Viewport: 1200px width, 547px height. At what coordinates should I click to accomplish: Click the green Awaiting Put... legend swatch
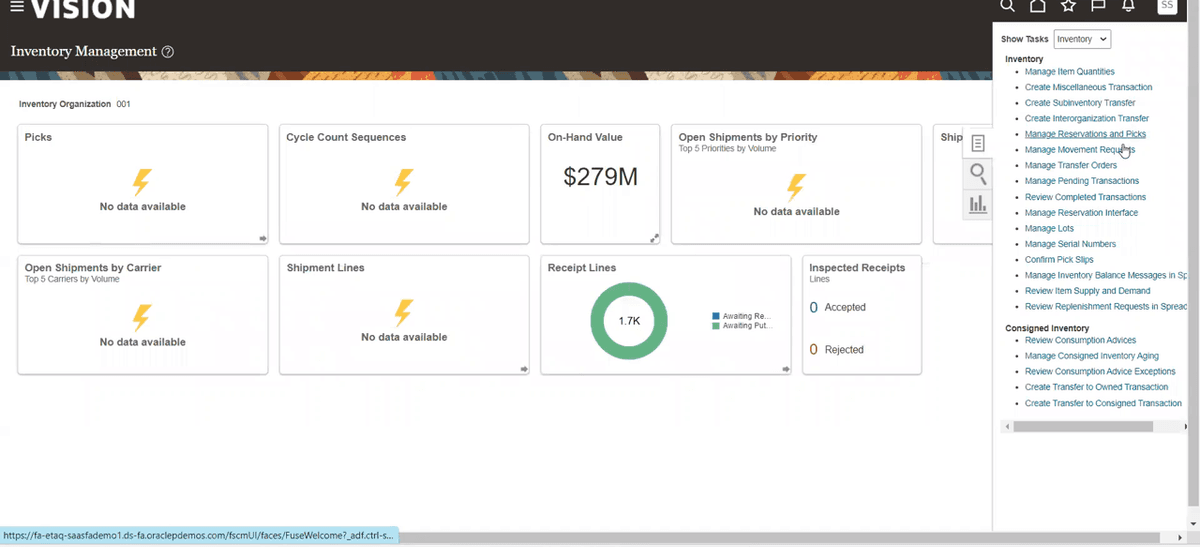716,326
